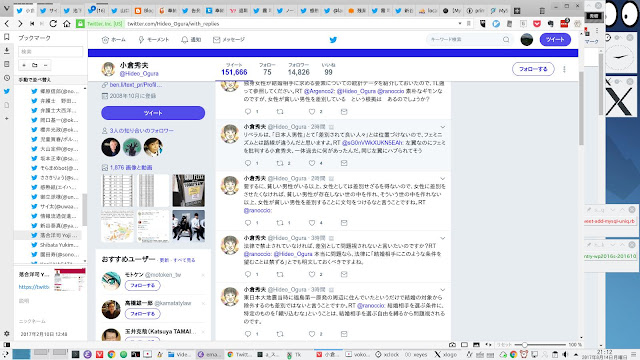
Task: Follow 小倉秀夫 with the follow button
Action: pos(533,69)
